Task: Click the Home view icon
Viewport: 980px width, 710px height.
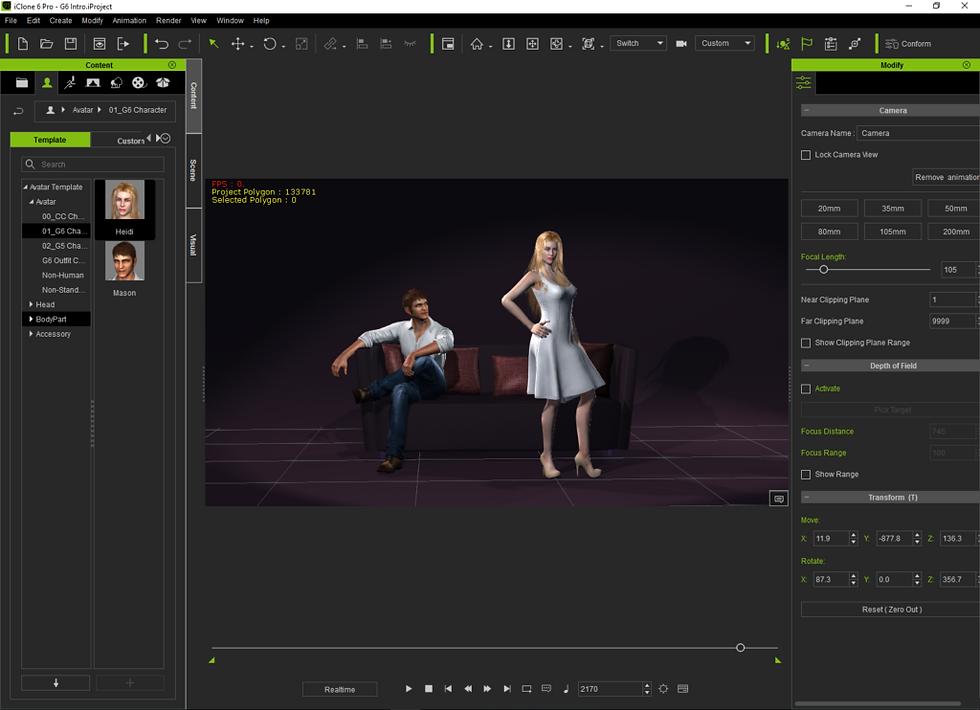Action: point(477,44)
